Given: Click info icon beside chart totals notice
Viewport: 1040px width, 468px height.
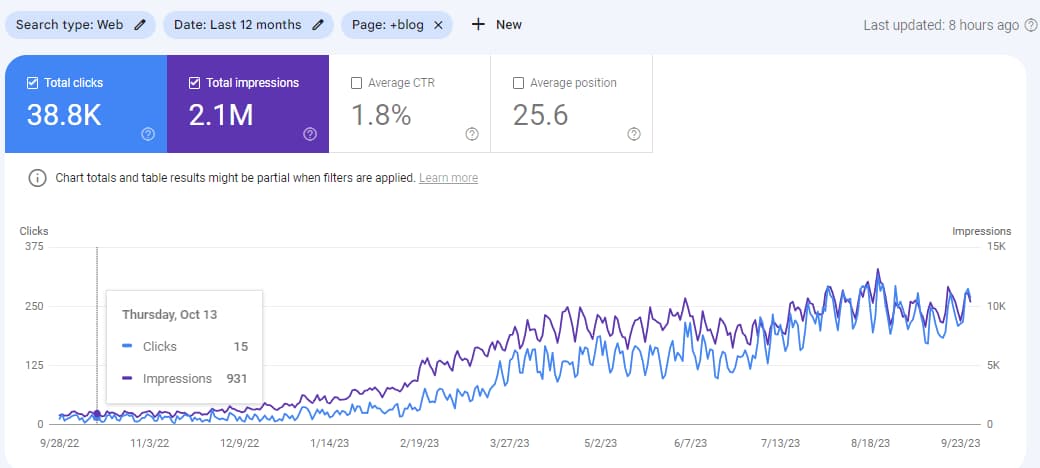Looking at the screenshot, I should click(x=37, y=178).
